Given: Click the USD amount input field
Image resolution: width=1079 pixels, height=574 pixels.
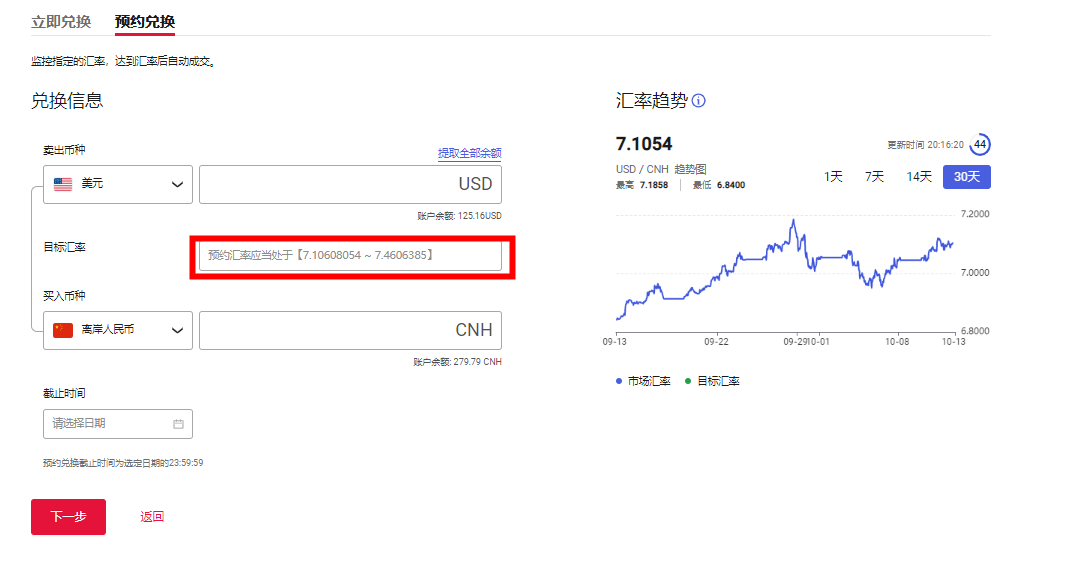Looking at the screenshot, I should (x=350, y=184).
